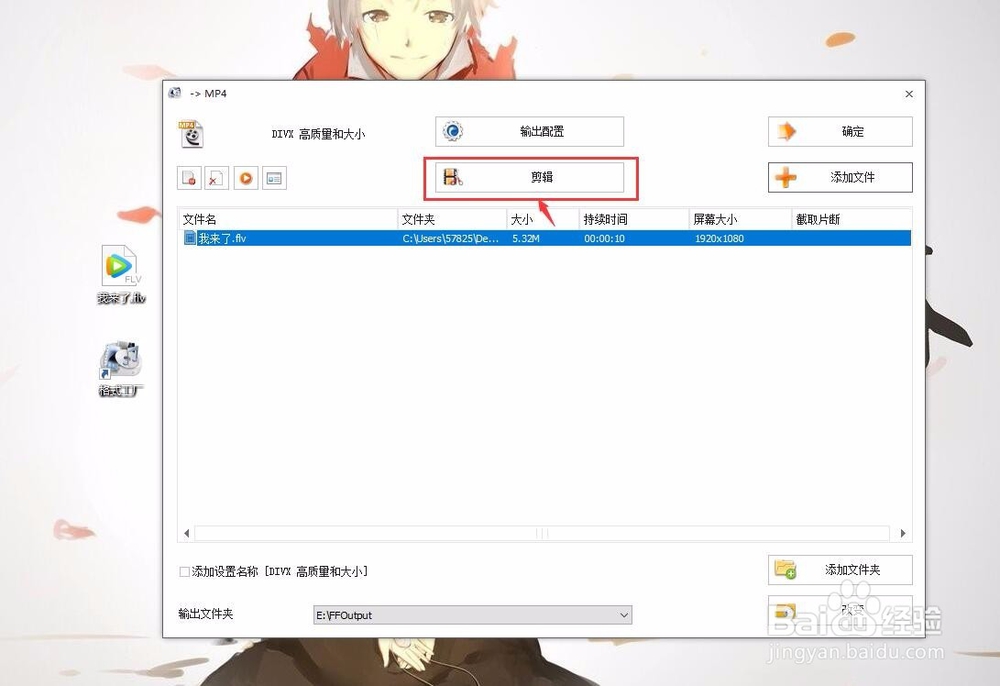Click the MP4 format file icon
Screen dimensions: 1000x686
191,134
